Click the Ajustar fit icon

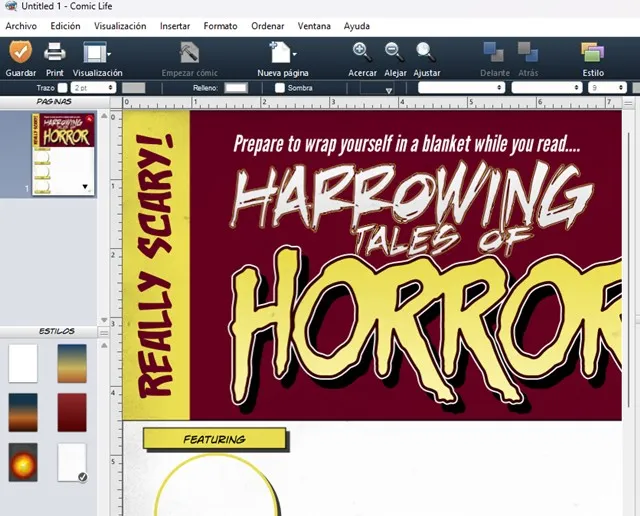[426, 52]
